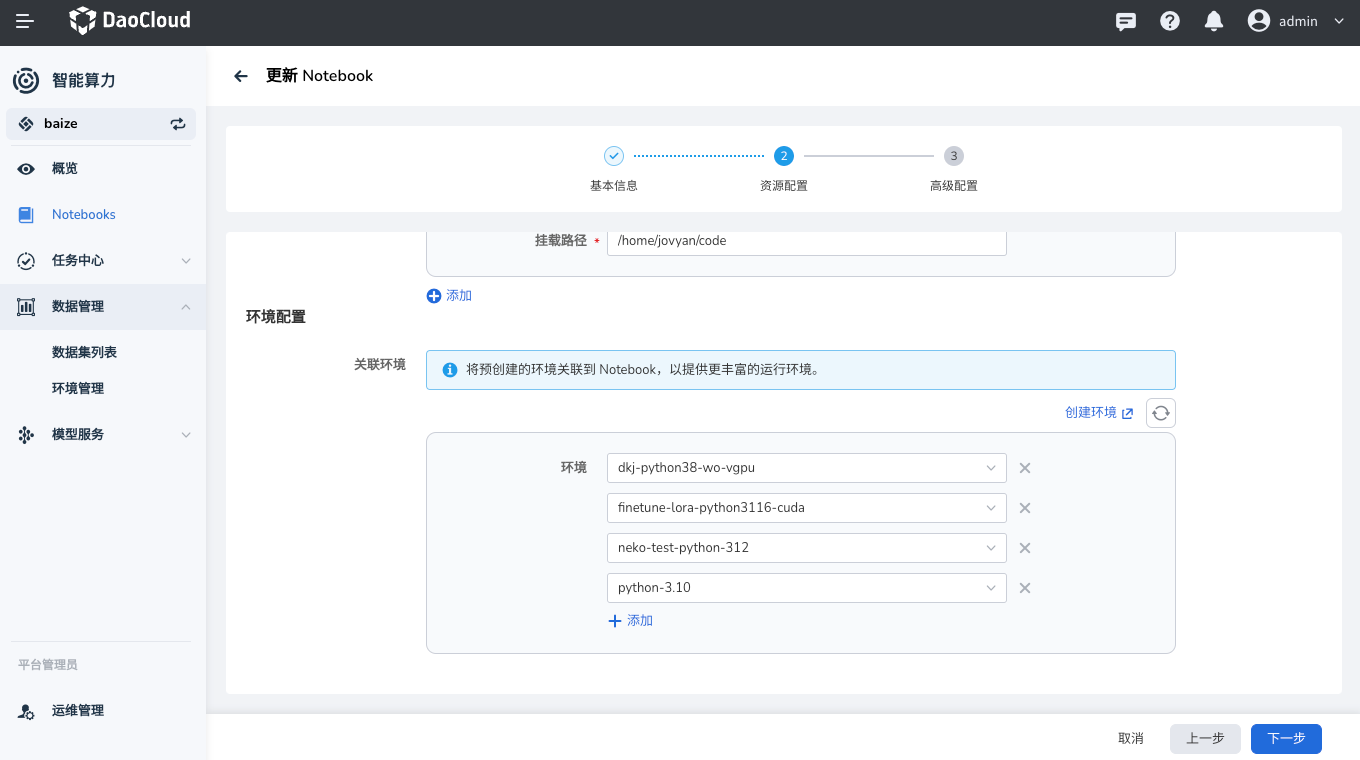This screenshot has width=1360, height=760.
Task: Switch workspace using the baize swap icon
Action: 178,124
